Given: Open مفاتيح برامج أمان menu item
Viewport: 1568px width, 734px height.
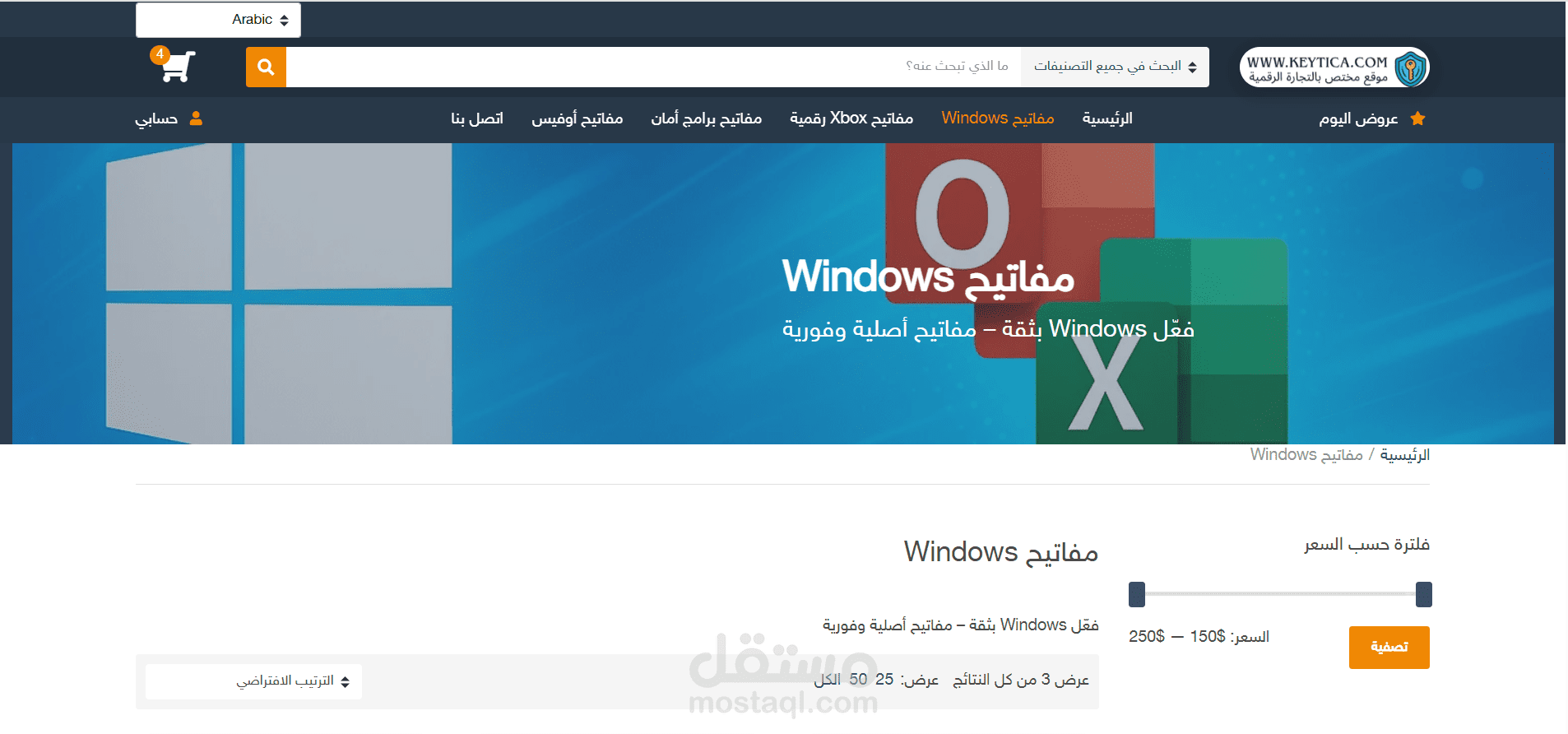Looking at the screenshot, I should point(707,118).
